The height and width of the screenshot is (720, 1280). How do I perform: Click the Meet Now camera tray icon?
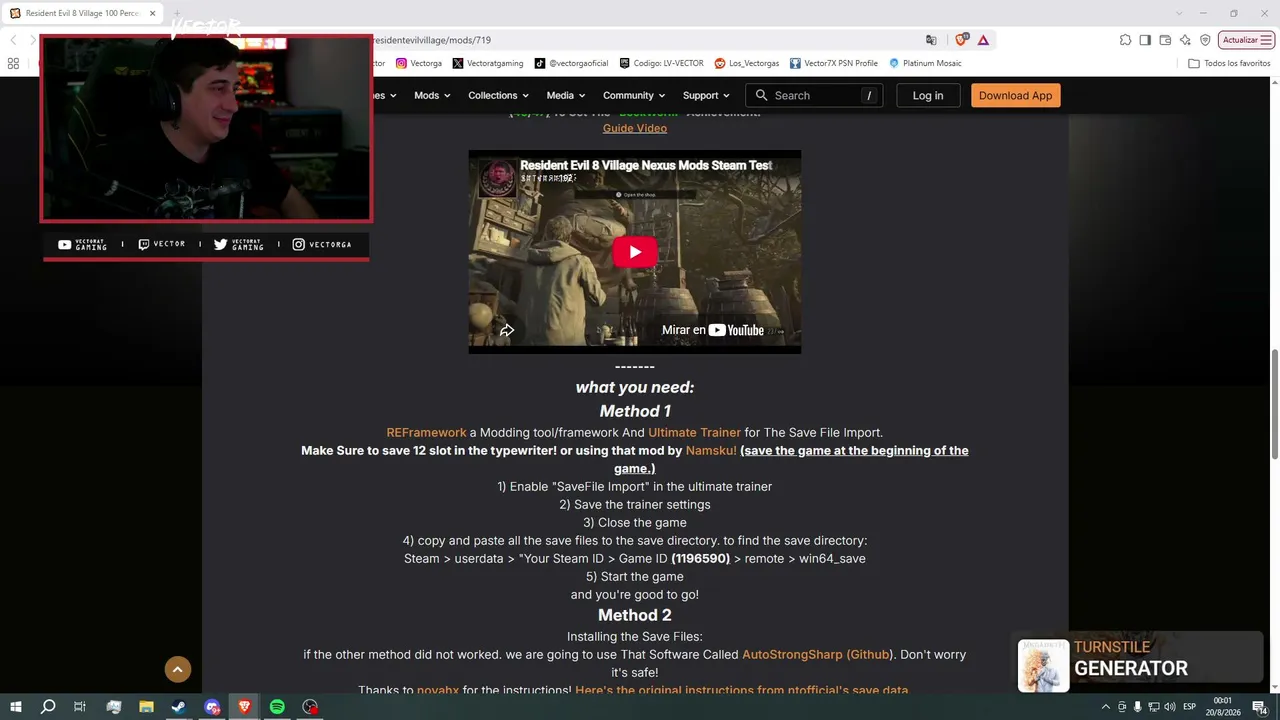coord(1121,707)
